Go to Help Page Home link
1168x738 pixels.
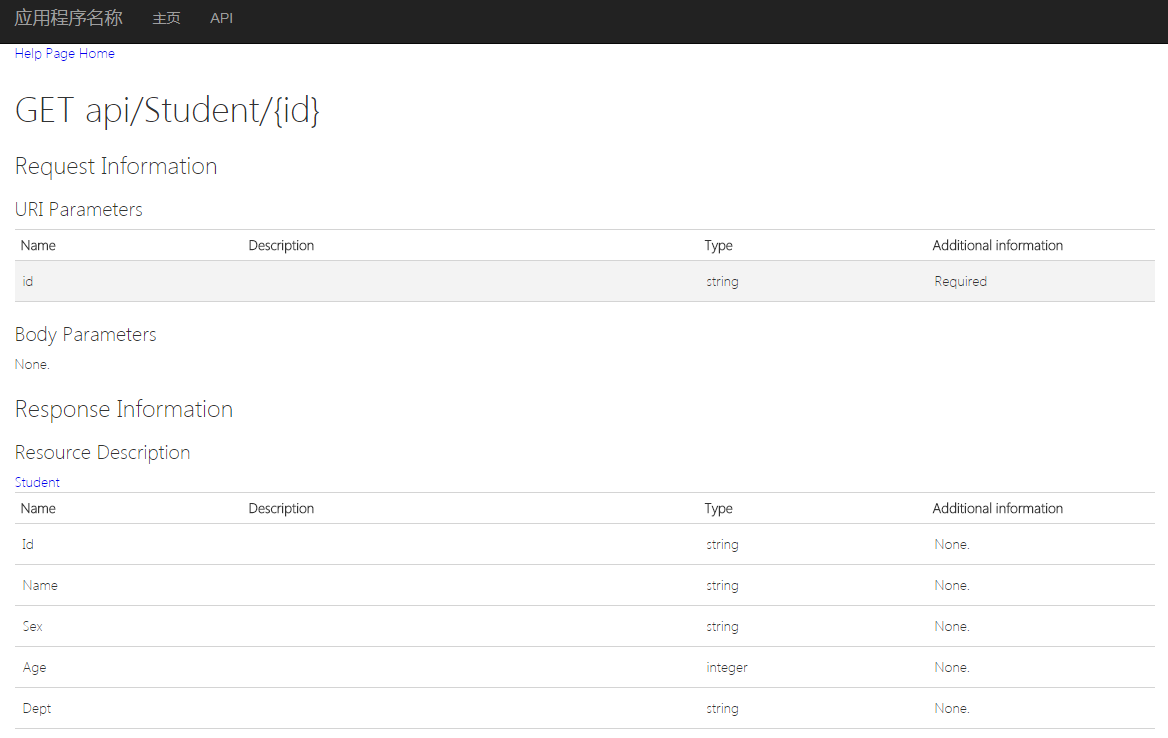coord(65,54)
